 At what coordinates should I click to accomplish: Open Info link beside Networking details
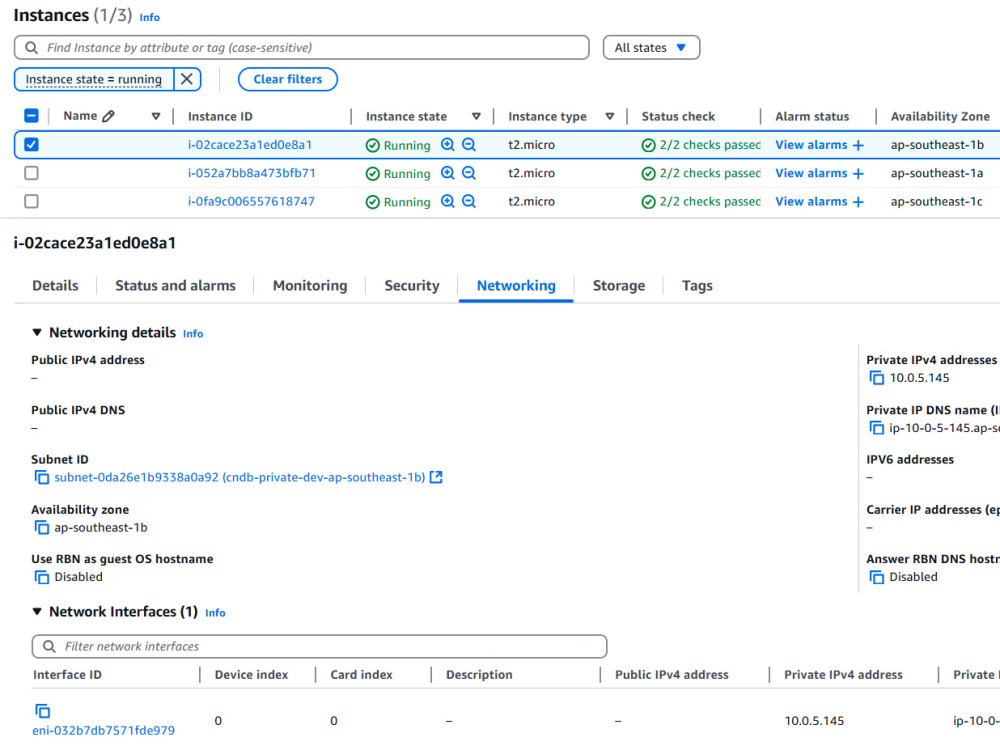click(x=193, y=334)
